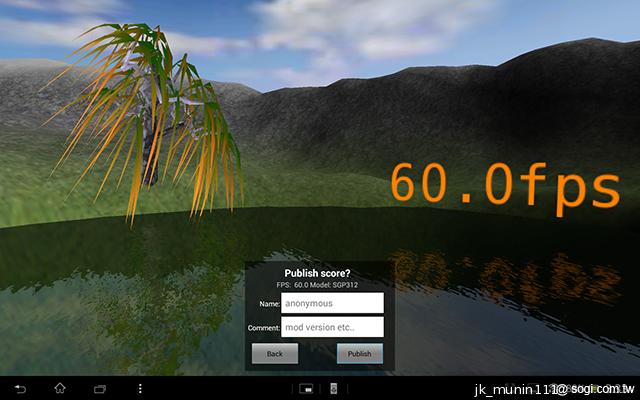The height and width of the screenshot is (400, 640).
Task: Open the three-dot overflow menu
Action: 140,388
